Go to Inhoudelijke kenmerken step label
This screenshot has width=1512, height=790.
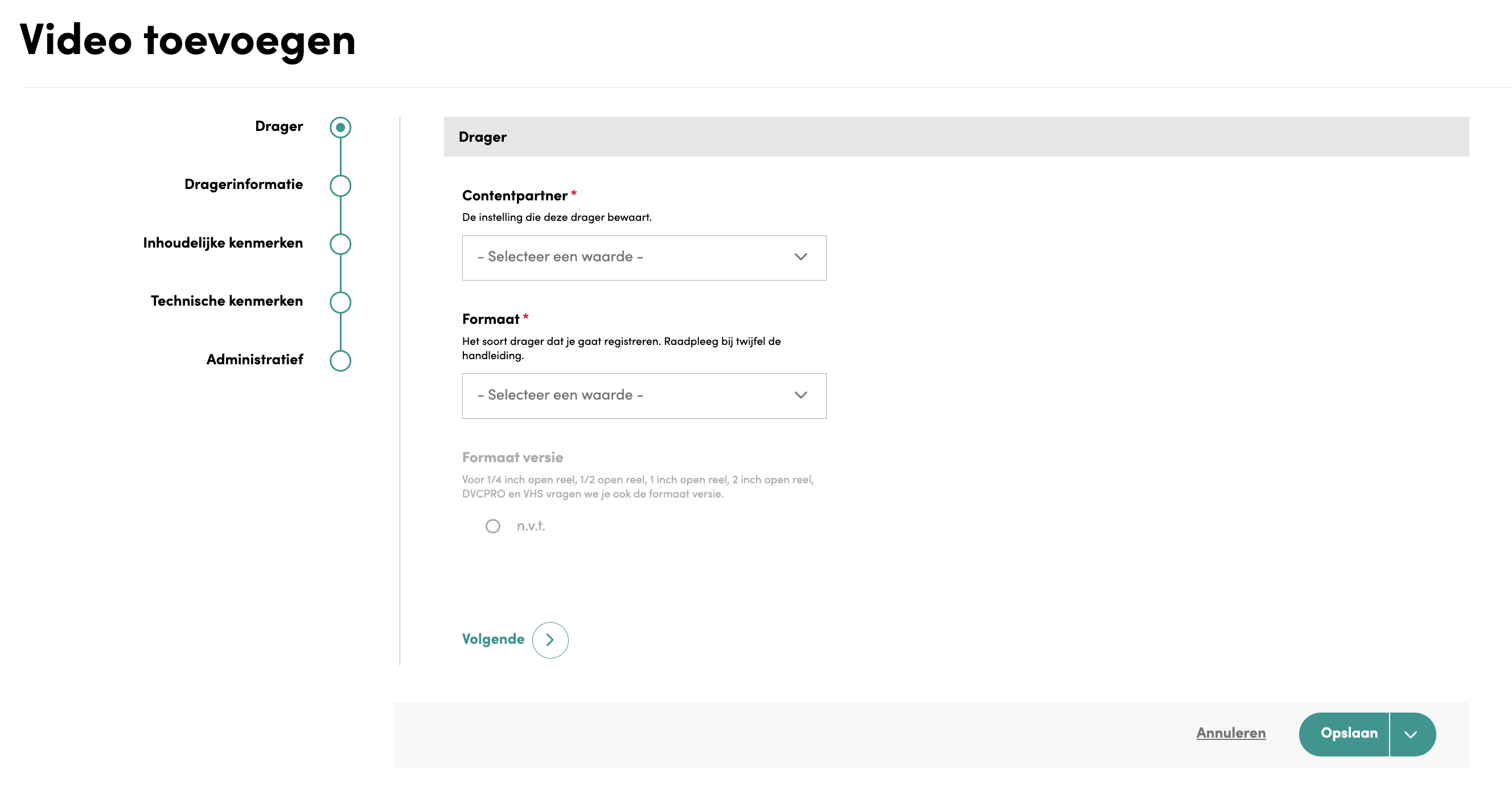click(223, 242)
